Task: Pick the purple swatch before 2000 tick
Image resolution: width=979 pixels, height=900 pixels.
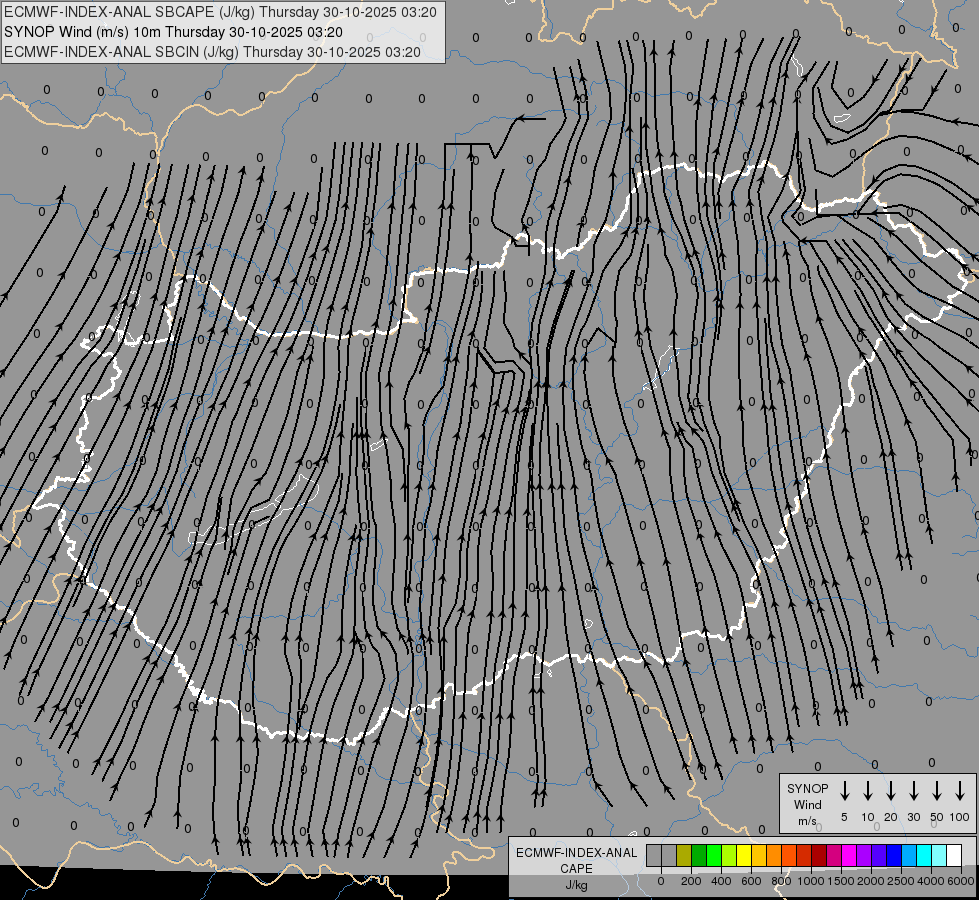Action: pyautogui.click(x=864, y=855)
